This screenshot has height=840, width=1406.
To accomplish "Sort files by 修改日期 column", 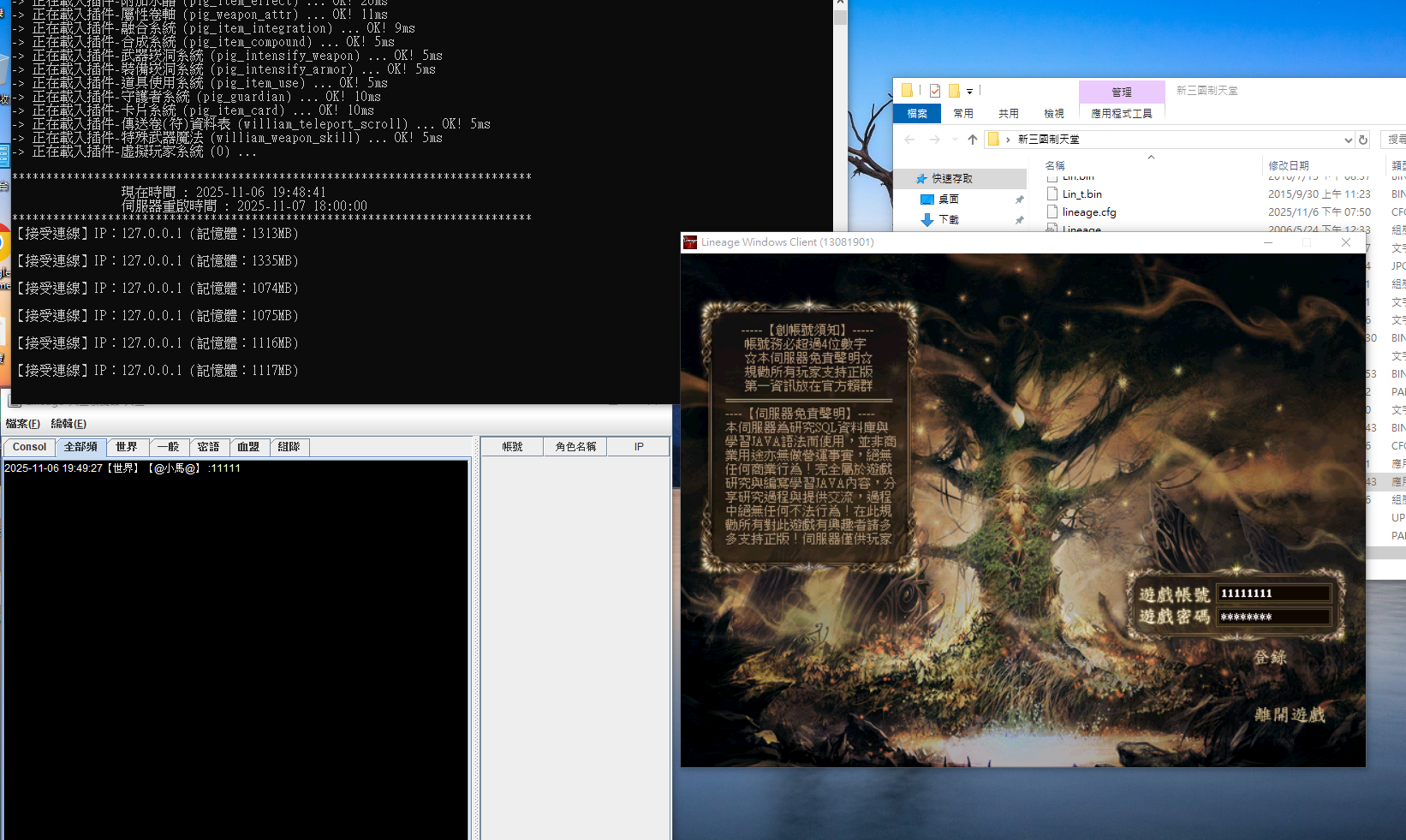I will click(x=1289, y=165).
